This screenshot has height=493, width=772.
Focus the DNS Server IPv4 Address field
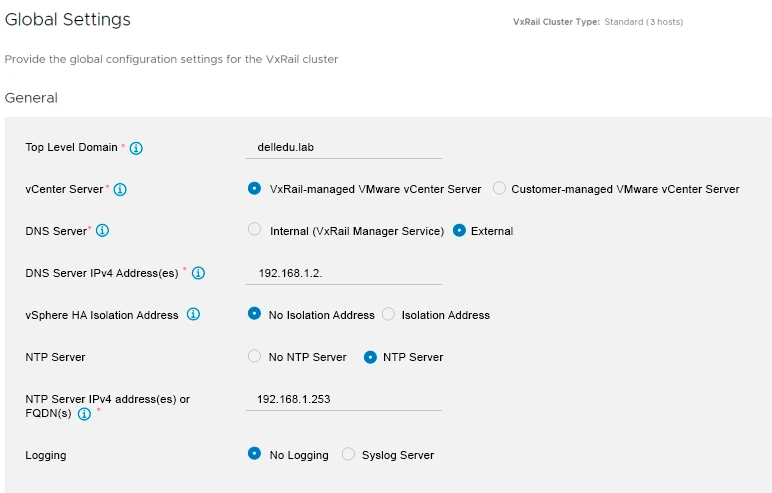point(343,273)
